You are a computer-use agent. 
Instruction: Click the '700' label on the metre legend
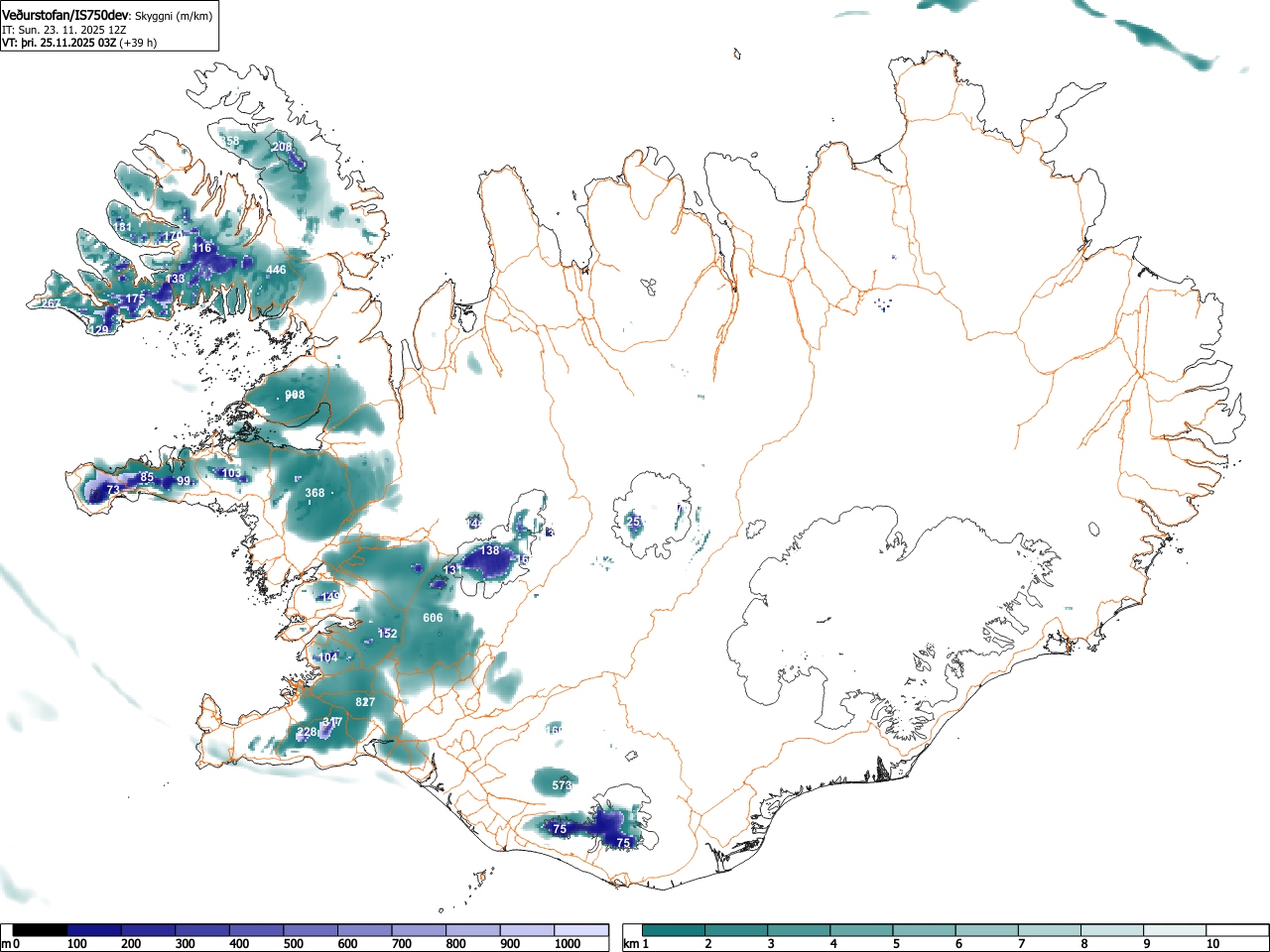click(402, 944)
